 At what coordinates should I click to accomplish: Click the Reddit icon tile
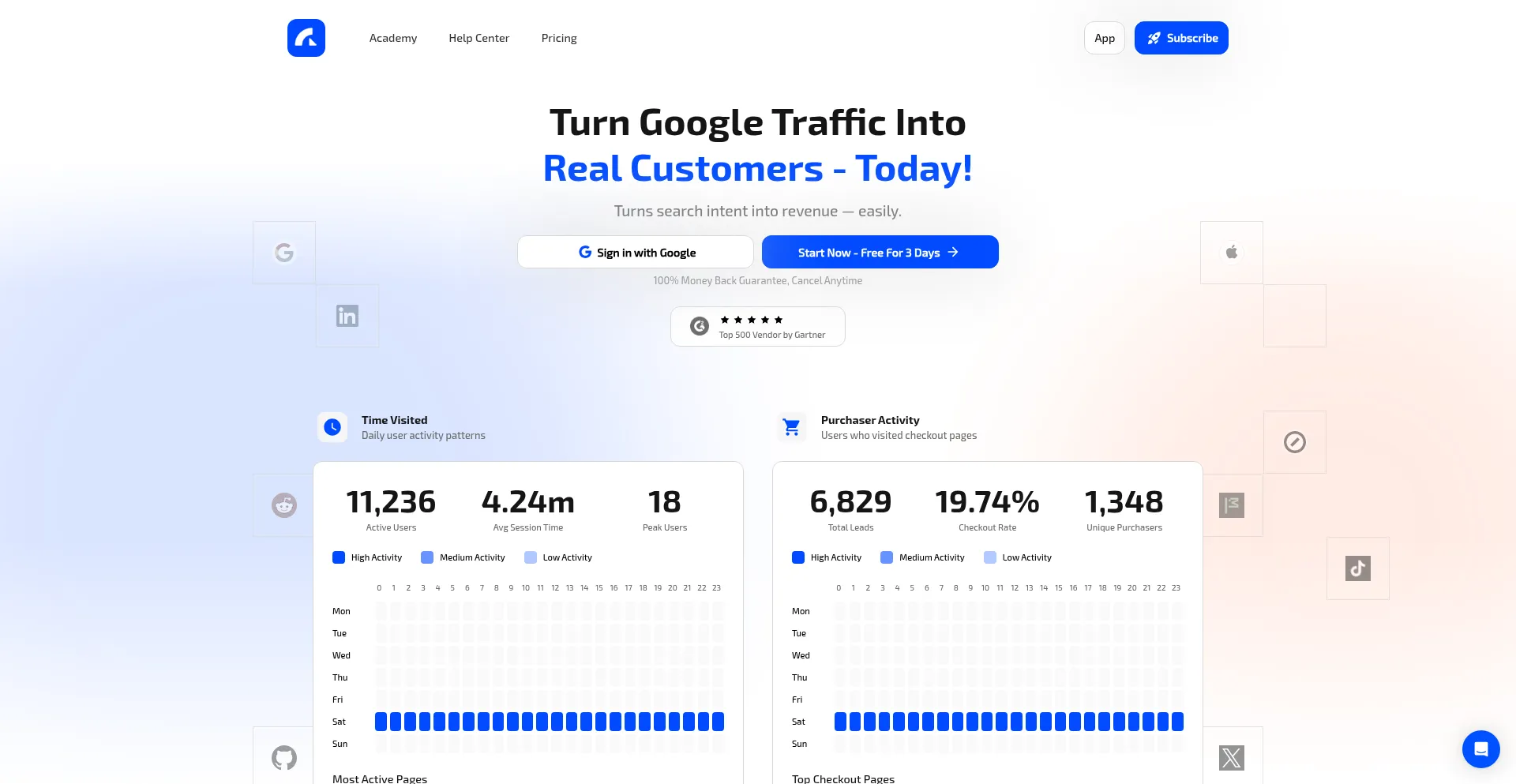tap(284, 505)
